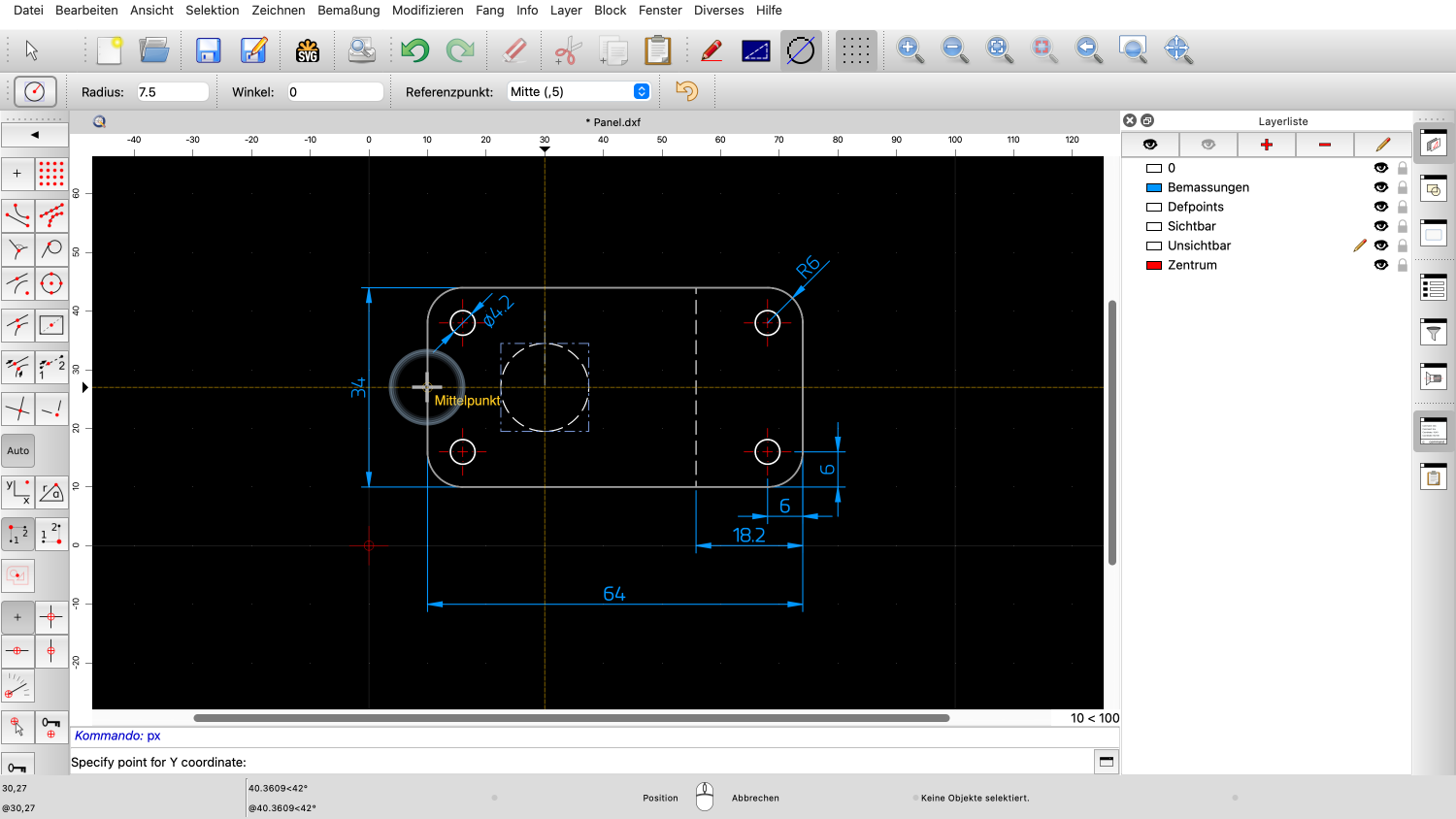Click the red Zentrum layer color swatch

1154,265
